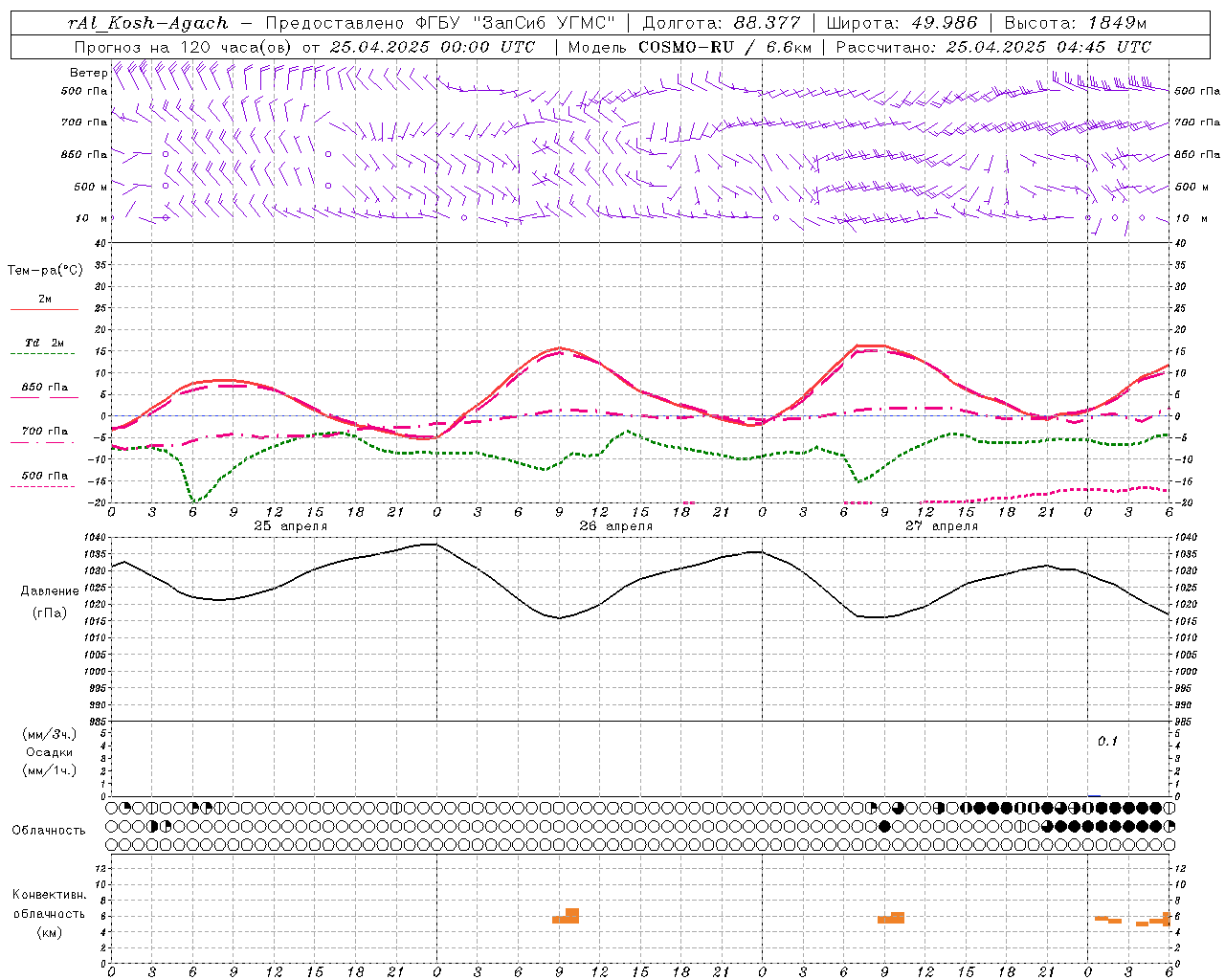1225x980 pixels.
Task: Click the longitude value Долгота: 88.377
Action: [721, 23]
